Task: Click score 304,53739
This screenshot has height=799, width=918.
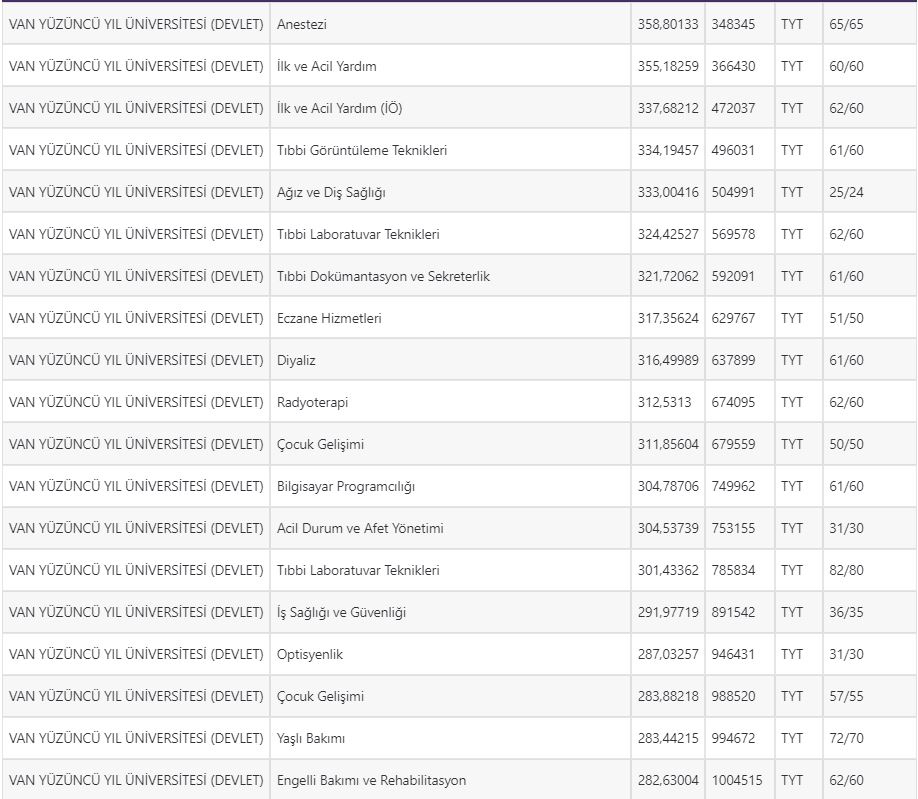Action: click(x=668, y=529)
